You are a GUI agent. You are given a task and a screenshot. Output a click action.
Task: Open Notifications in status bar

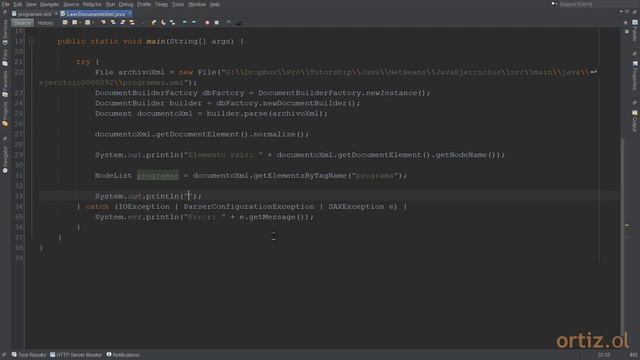coord(123,355)
